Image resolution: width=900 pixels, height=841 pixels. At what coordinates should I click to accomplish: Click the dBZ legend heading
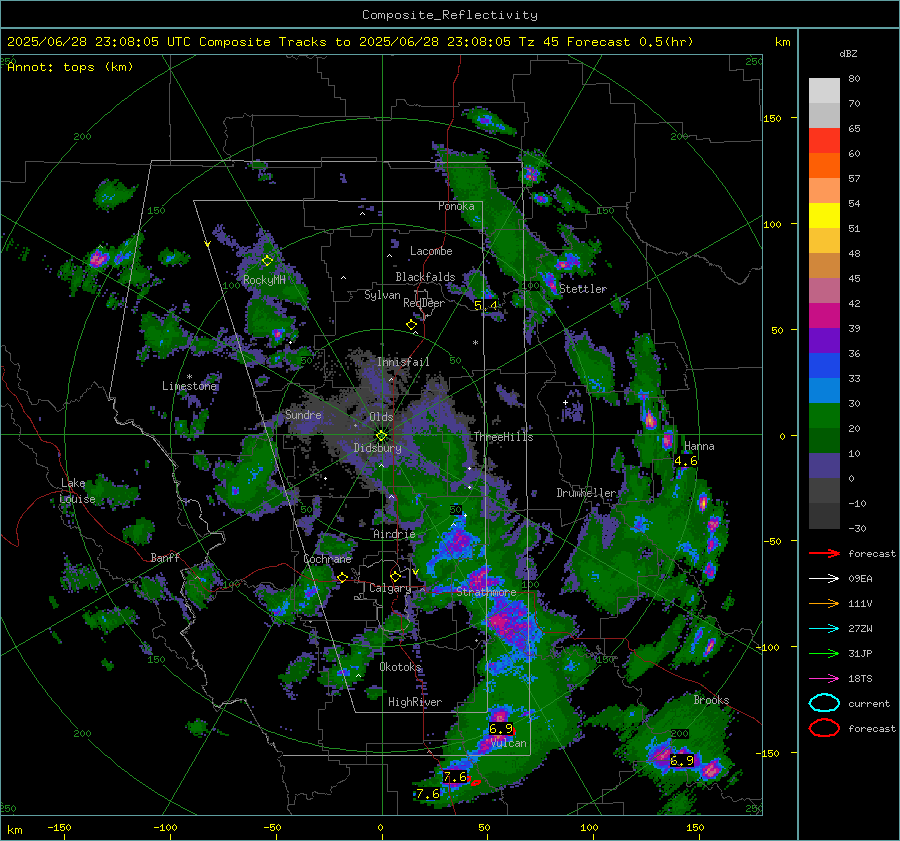pos(848,53)
